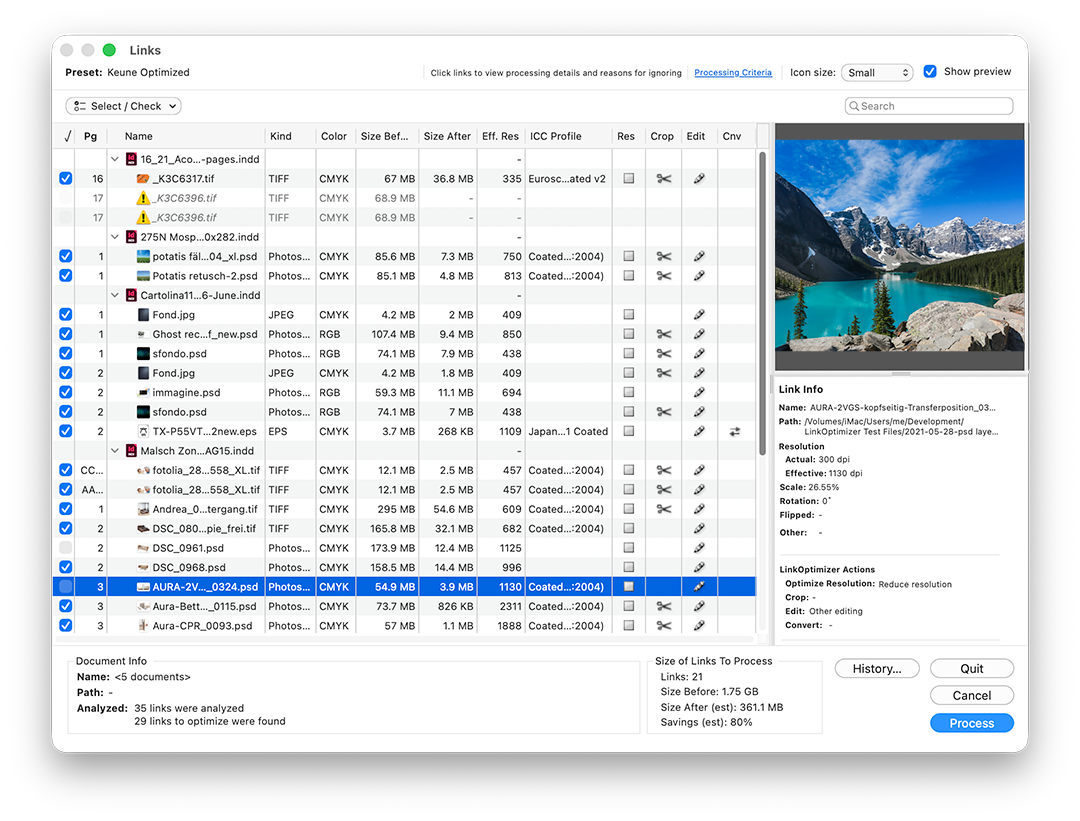Sort by the Name column header

[185, 136]
